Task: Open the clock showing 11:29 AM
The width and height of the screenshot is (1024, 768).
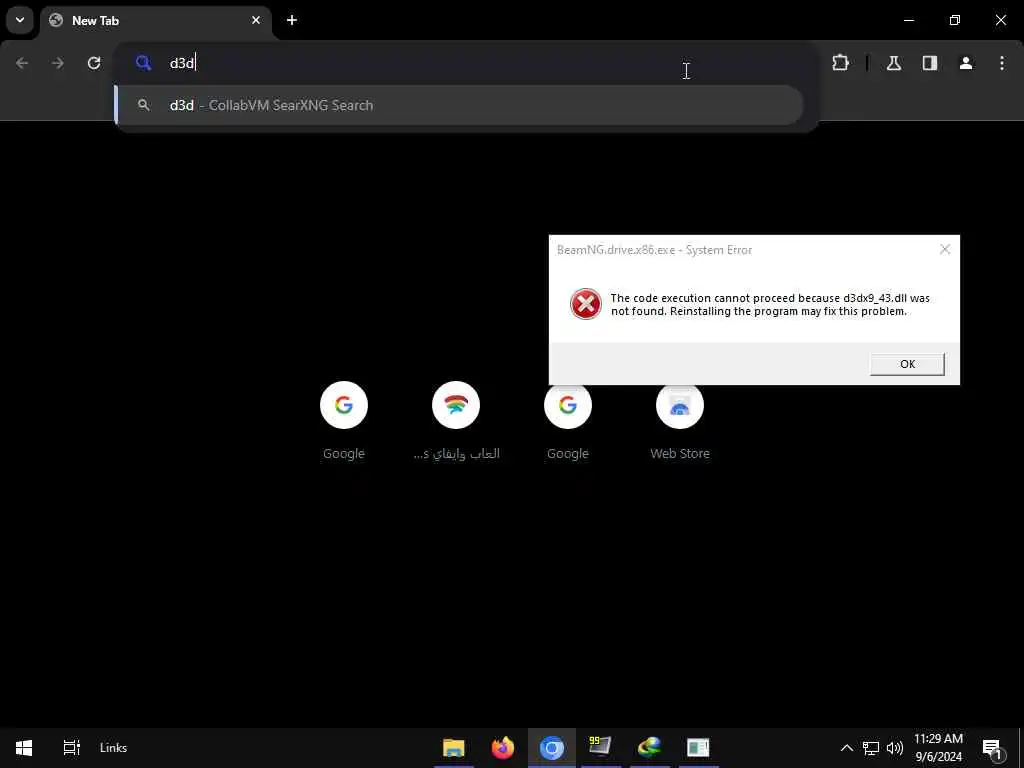Action: click(x=938, y=748)
